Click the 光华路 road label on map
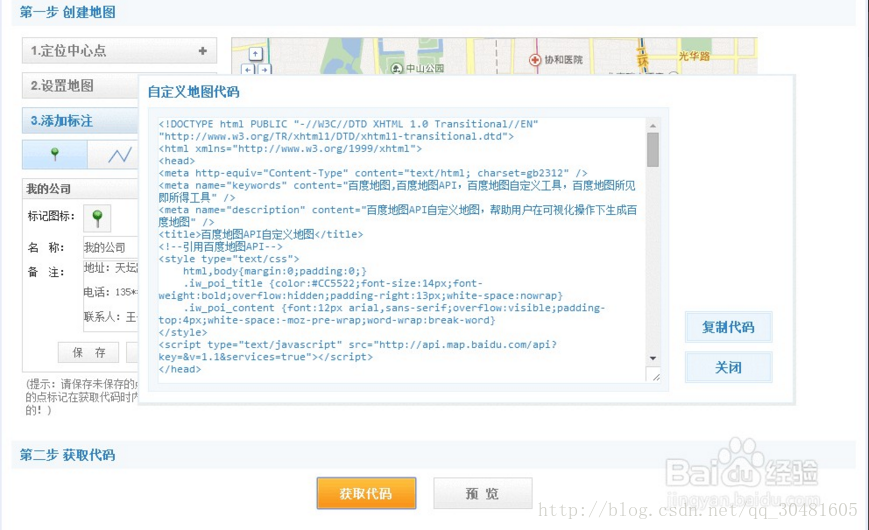The width and height of the screenshot is (869, 530). tap(694, 56)
